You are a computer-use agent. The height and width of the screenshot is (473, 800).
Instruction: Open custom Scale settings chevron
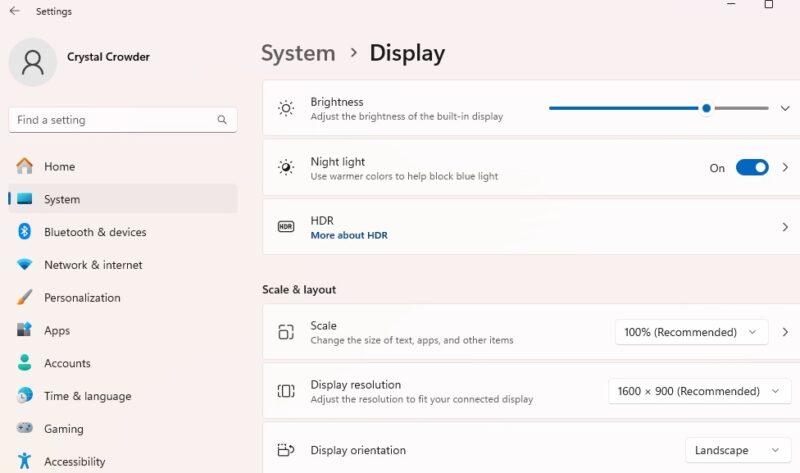point(785,332)
